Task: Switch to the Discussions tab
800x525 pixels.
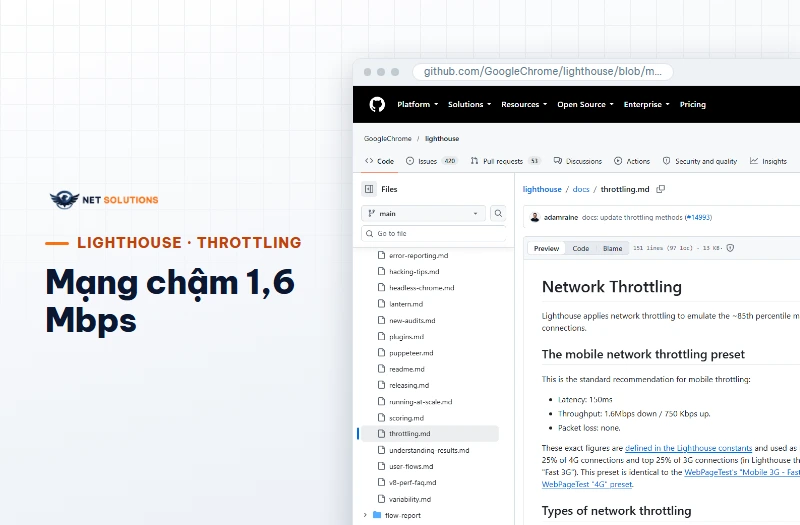Action: [578, 161]
